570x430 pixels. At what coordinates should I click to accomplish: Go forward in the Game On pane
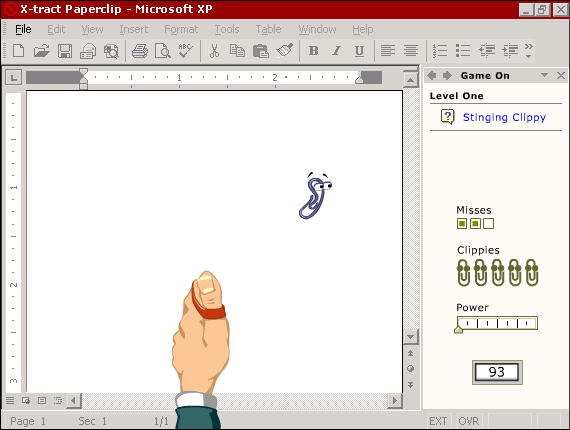(447, 76)
